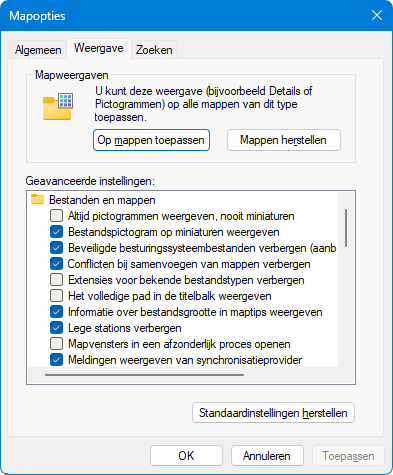Image resolution: width=393 pixels, height=475 pixels.
Task: Close the Mapopties dialog
Action: 377,15
